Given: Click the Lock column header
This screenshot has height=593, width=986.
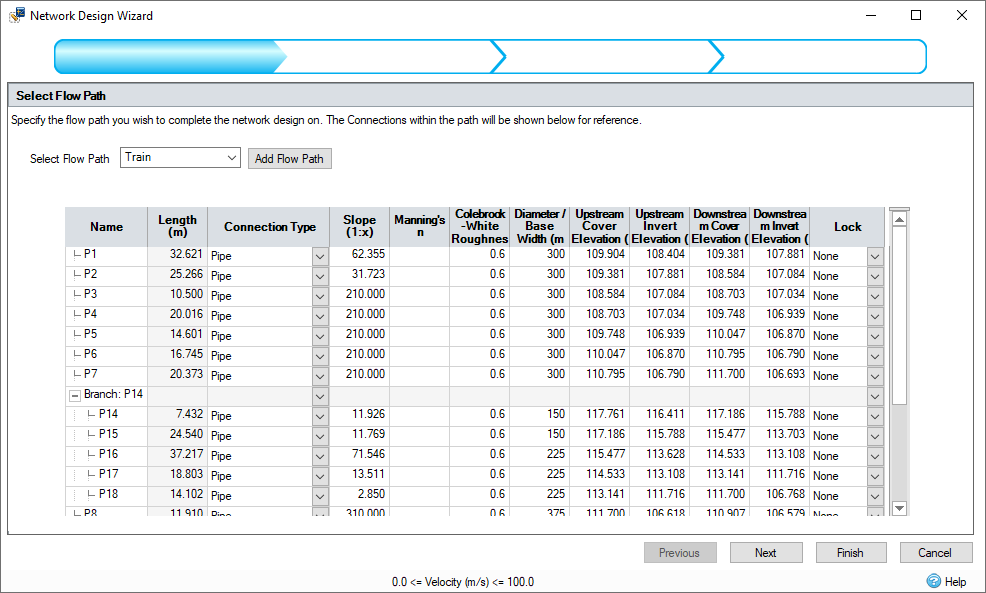Looking at the screenshot, I should (847, 226).
